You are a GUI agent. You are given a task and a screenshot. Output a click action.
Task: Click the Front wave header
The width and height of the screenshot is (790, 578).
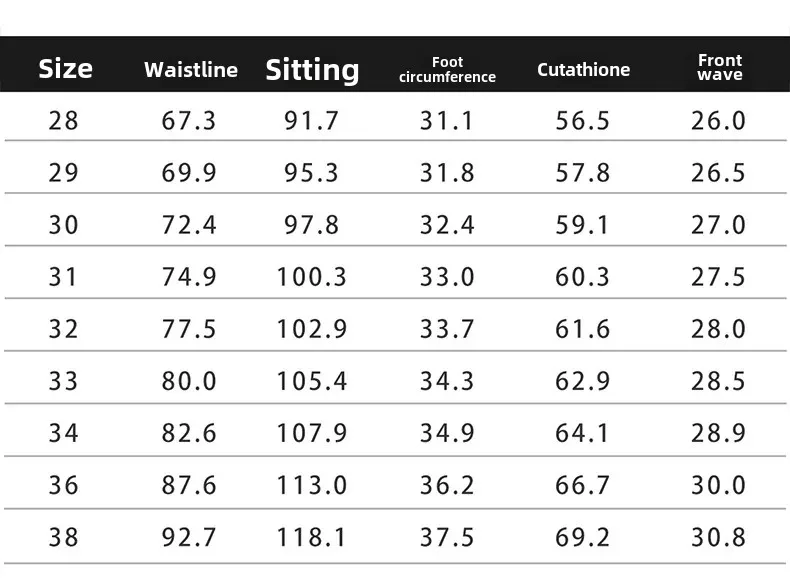719,68
